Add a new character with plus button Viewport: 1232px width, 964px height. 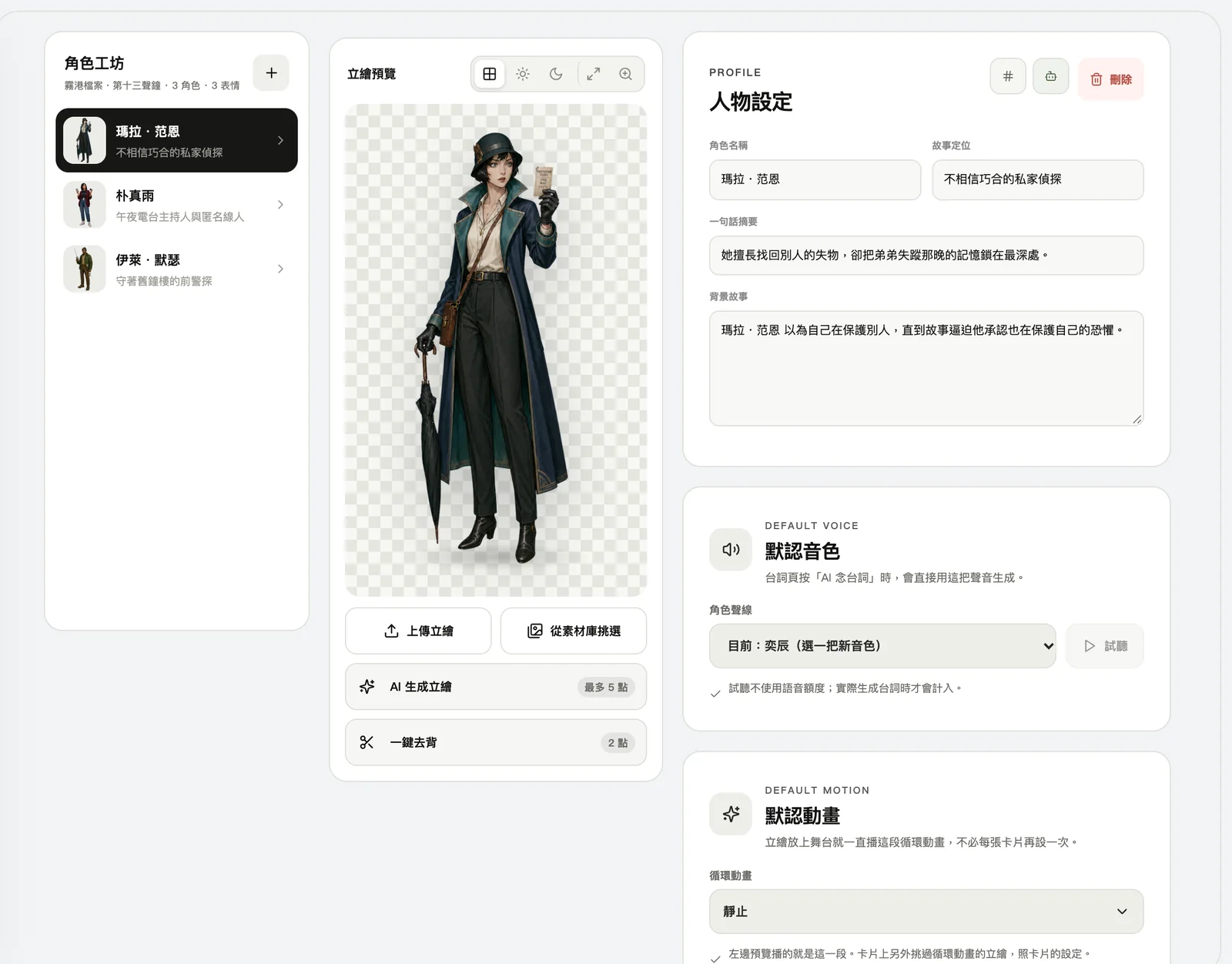[x=271, y=73]
